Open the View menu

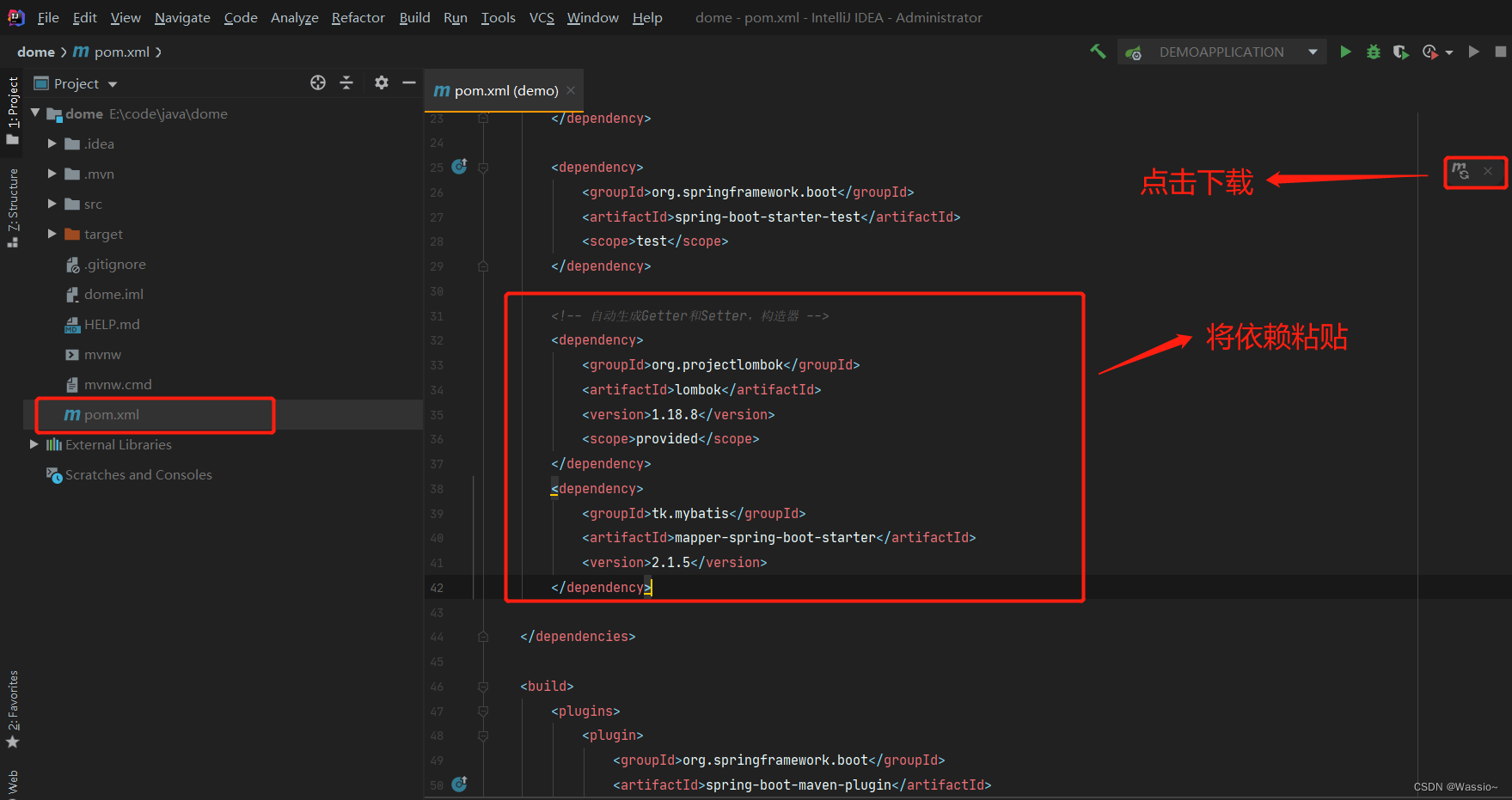[125, 17]
